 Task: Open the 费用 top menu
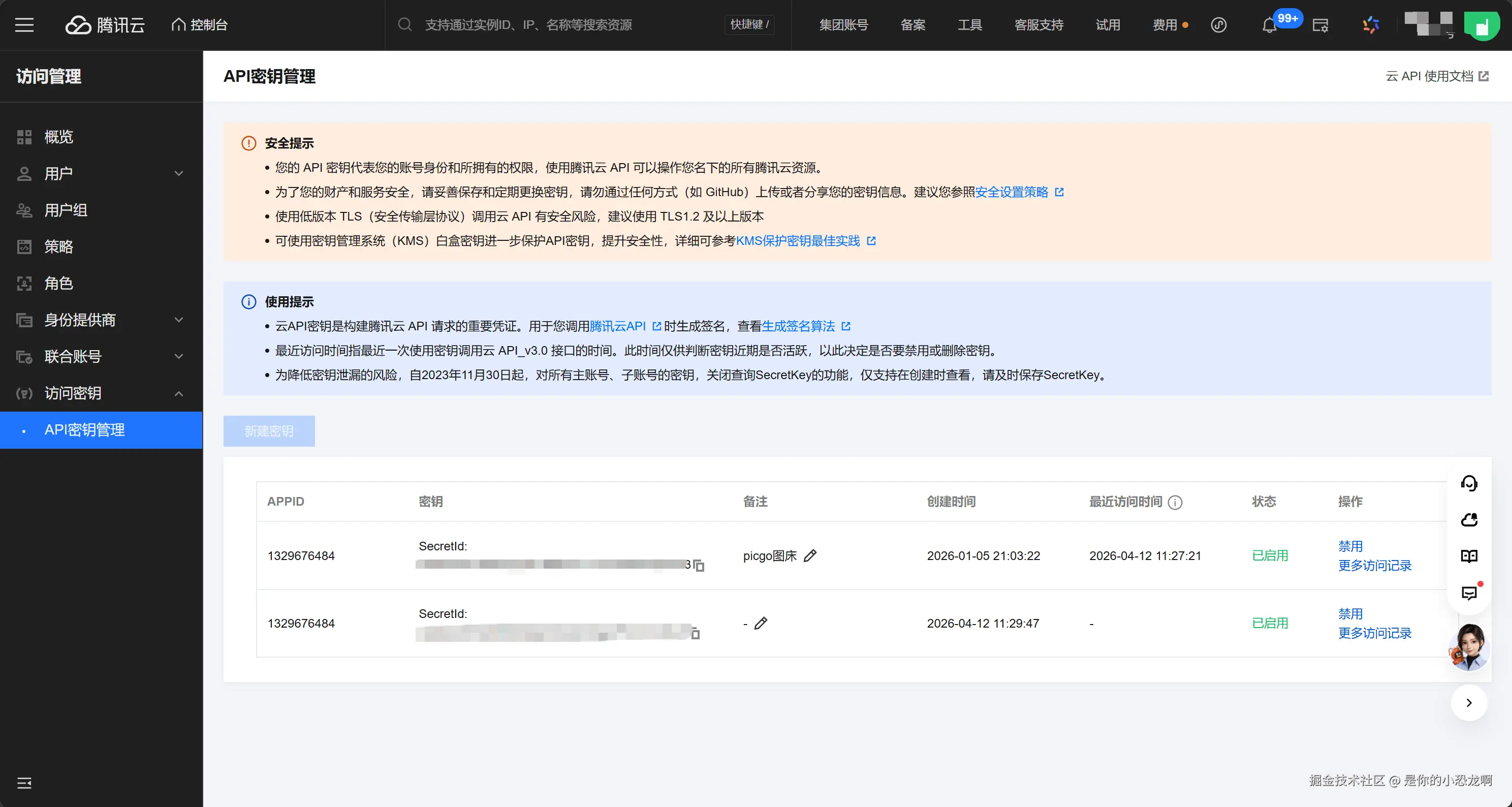[1164, 25]
